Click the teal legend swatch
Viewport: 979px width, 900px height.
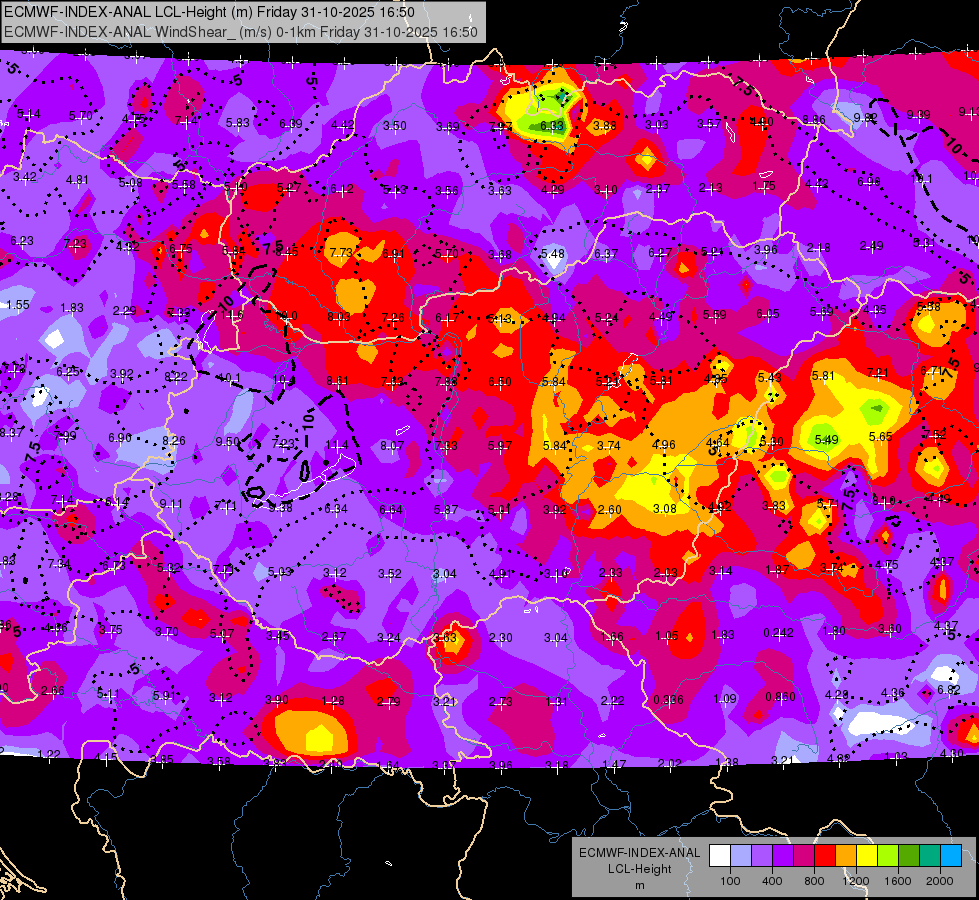click(x=930, y=856)
